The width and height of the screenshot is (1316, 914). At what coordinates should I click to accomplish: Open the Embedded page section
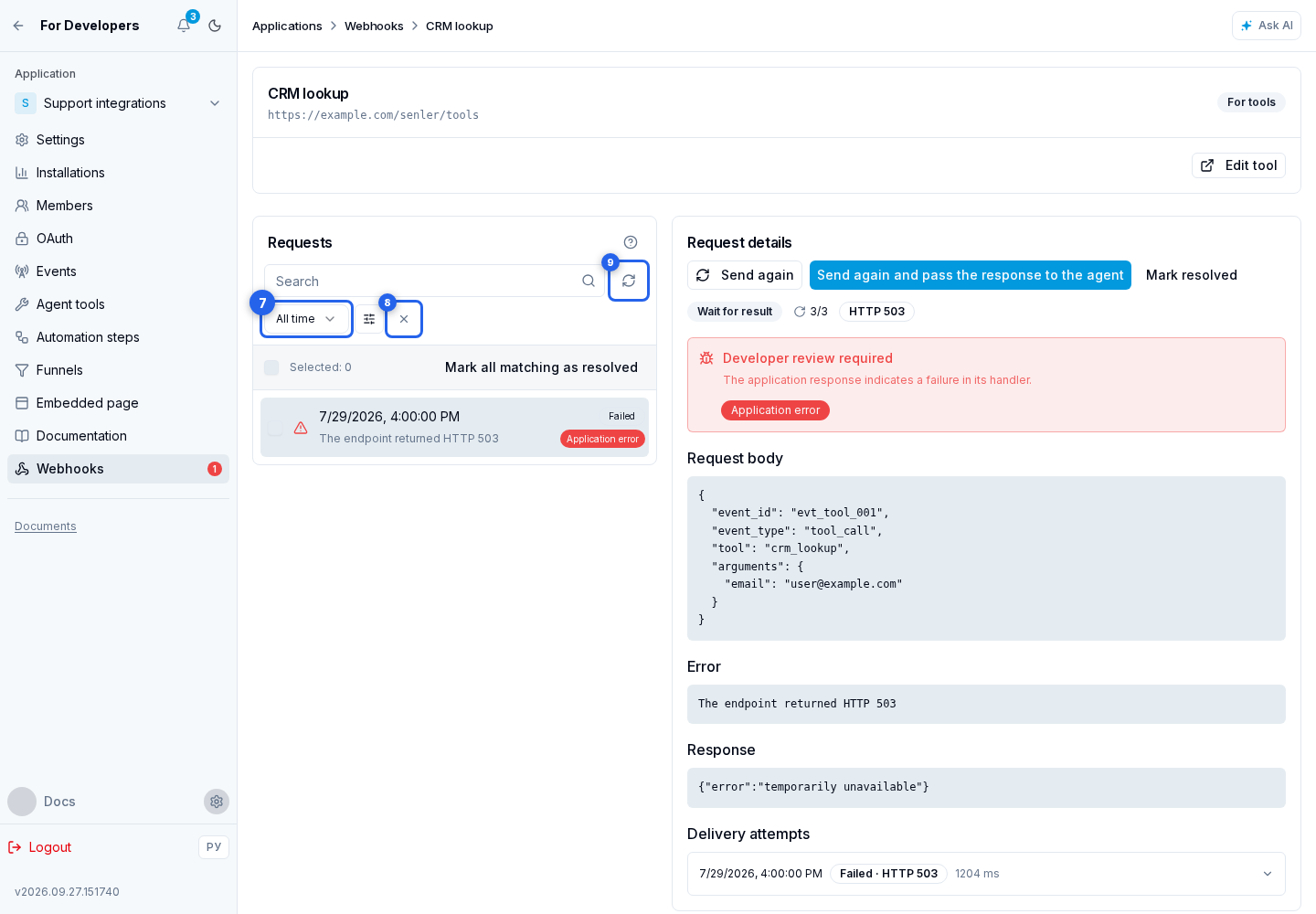[x=118, y=403]
